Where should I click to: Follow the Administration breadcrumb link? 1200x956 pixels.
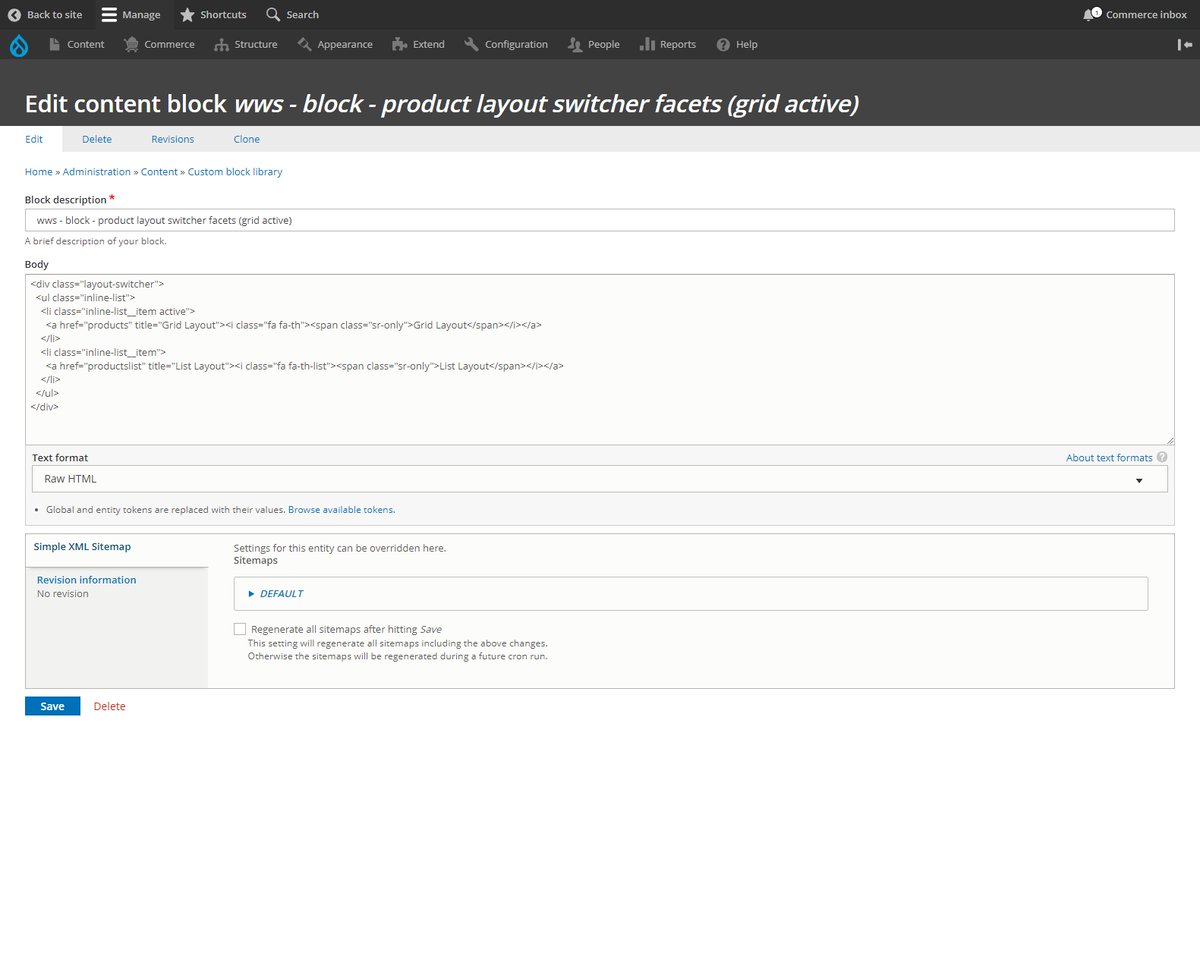click(97, 172)
